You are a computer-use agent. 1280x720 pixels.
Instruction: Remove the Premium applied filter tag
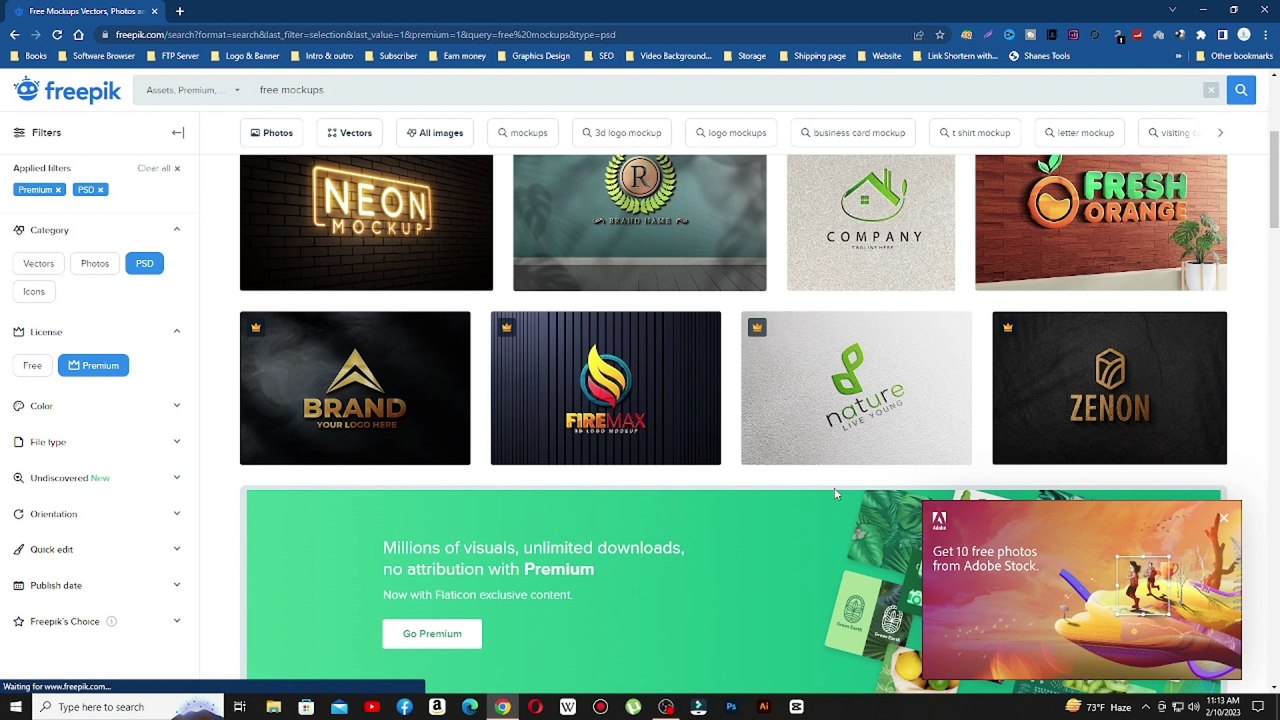[58, 190]
